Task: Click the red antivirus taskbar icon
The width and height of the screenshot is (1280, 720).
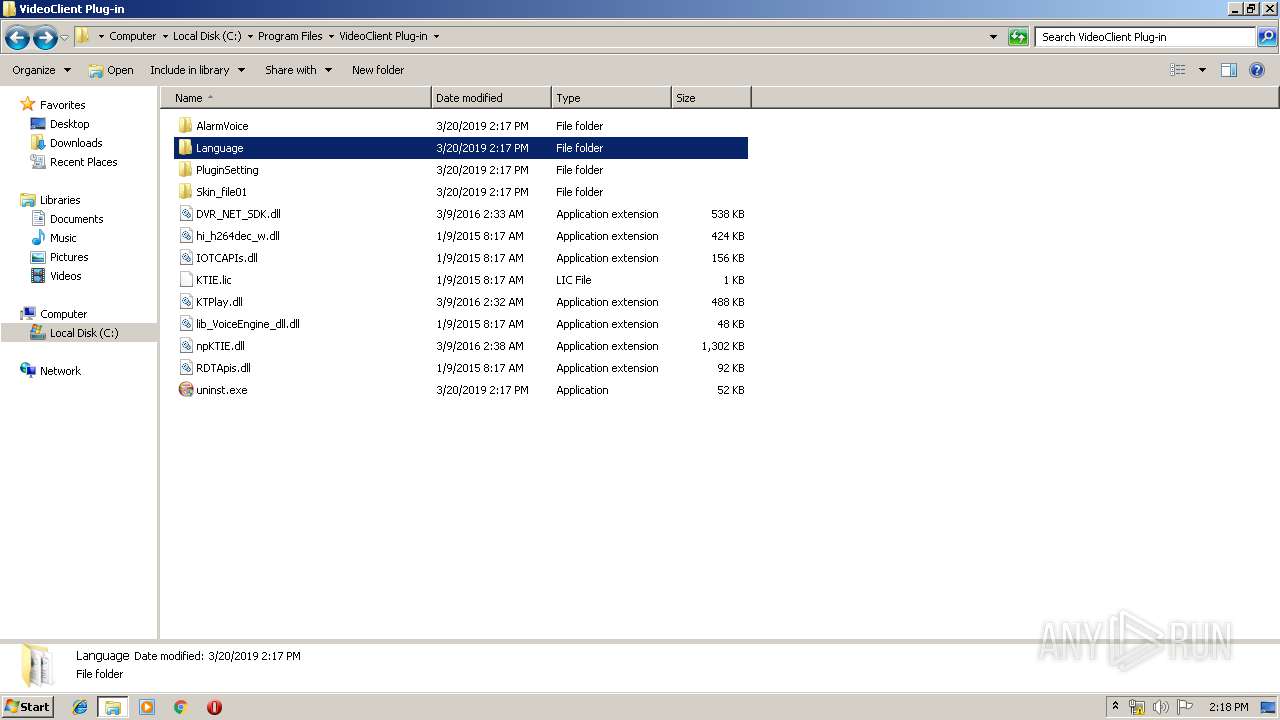Action: [214, 707]
